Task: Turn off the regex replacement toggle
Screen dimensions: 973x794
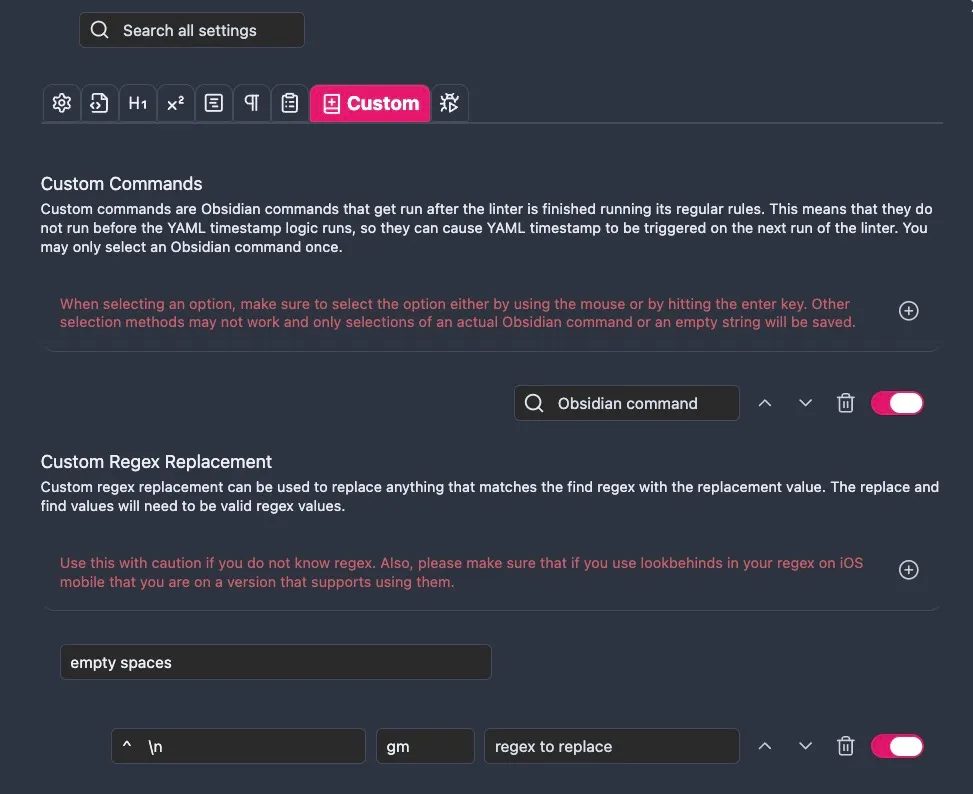Action: pyautogui.click(x=897, y=746)
